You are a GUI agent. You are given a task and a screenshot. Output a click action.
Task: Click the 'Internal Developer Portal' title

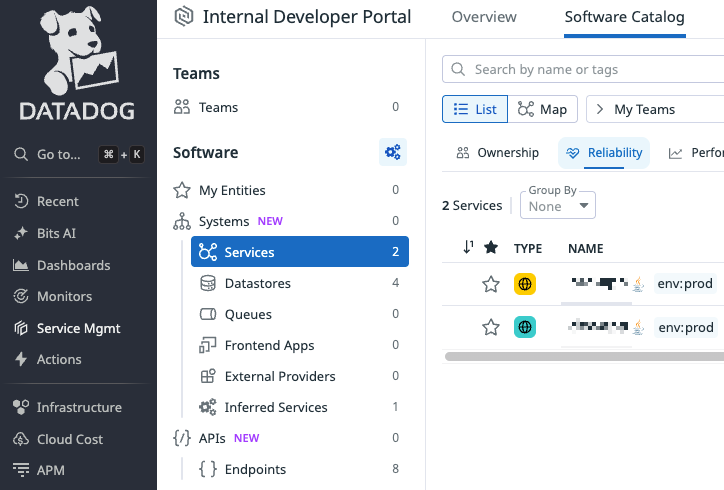[x=307, y=17]
